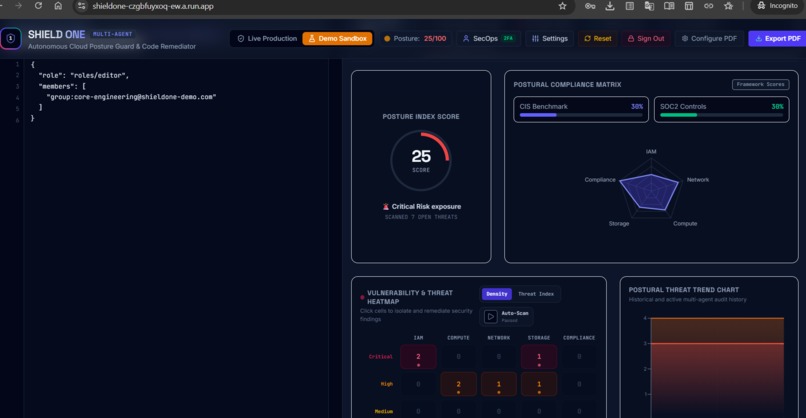Click the radar chart in Compliance Matrix
This screenshot has width=806, height=418.
pos(651,189)
